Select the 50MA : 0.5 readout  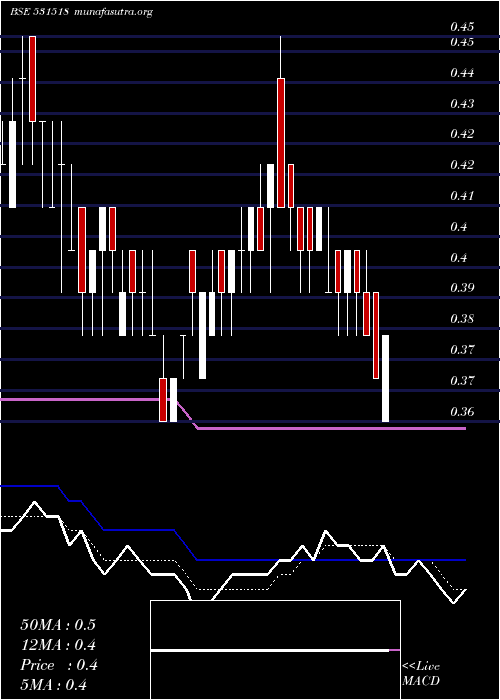pos(58,625)
